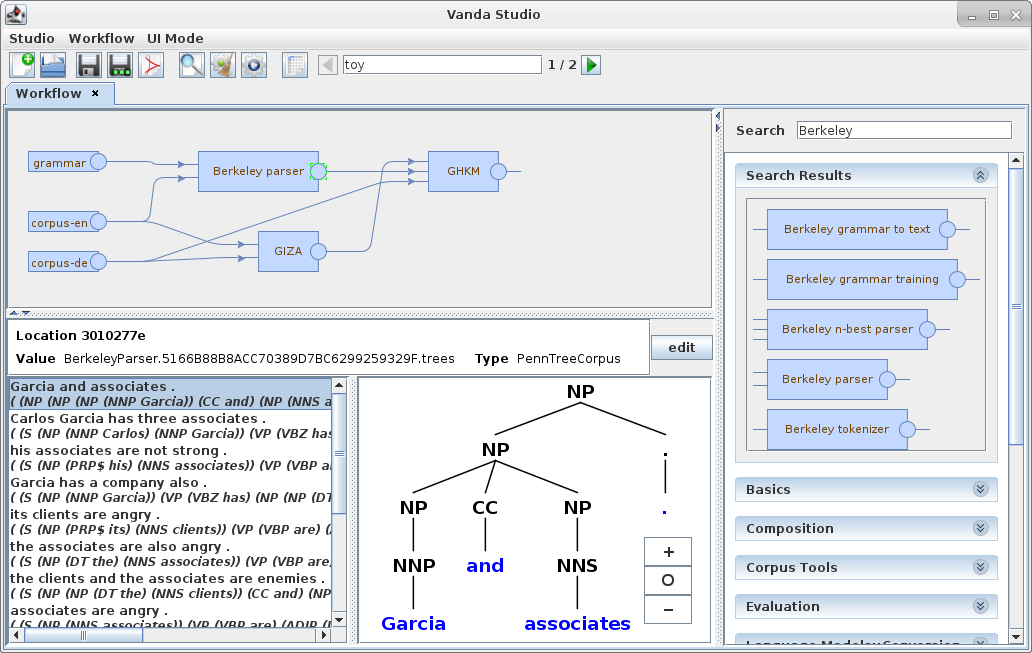Viewport: 1032px width, 653px height.
Task: Open the Workflow menu
Action: coord(101,39)
